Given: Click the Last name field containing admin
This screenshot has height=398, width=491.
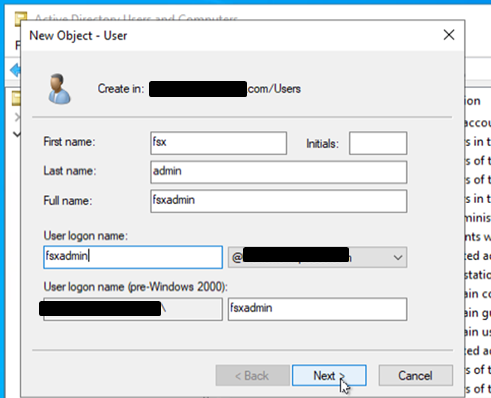Looking at the screenshot, I should tap(278, 172).
